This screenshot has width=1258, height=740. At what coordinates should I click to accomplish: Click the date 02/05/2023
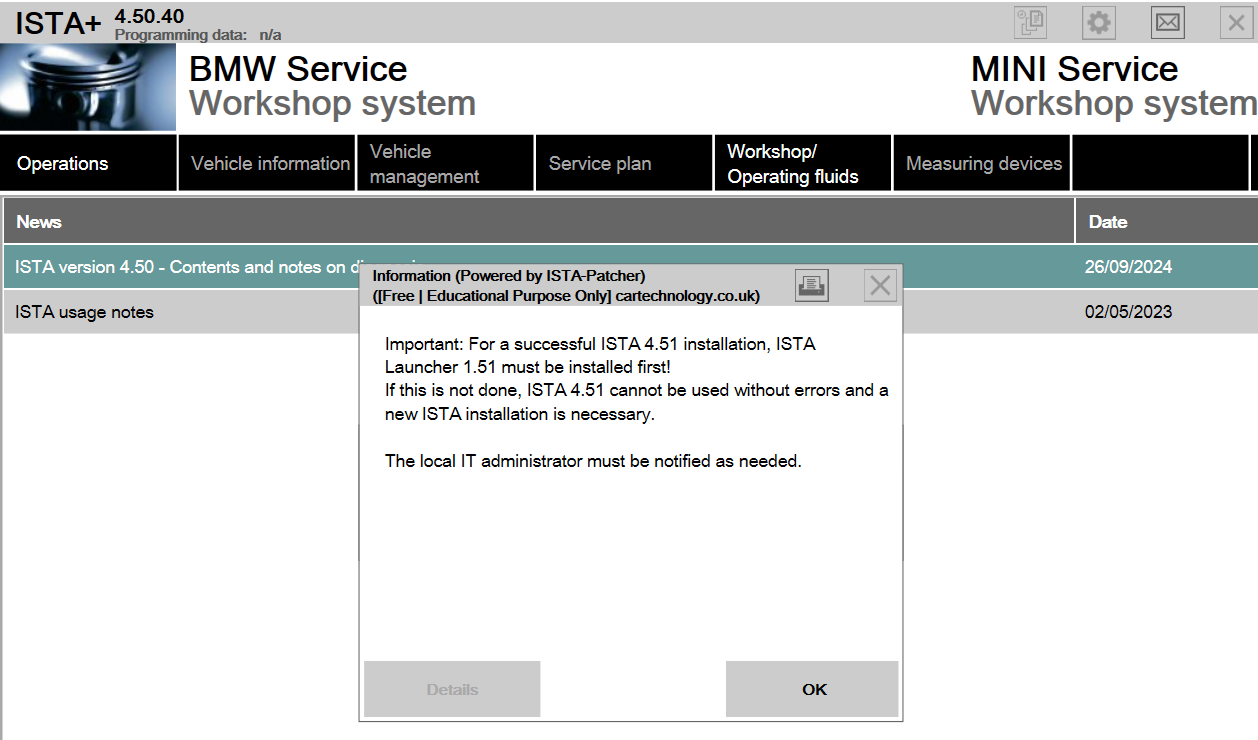point(1128,312)
